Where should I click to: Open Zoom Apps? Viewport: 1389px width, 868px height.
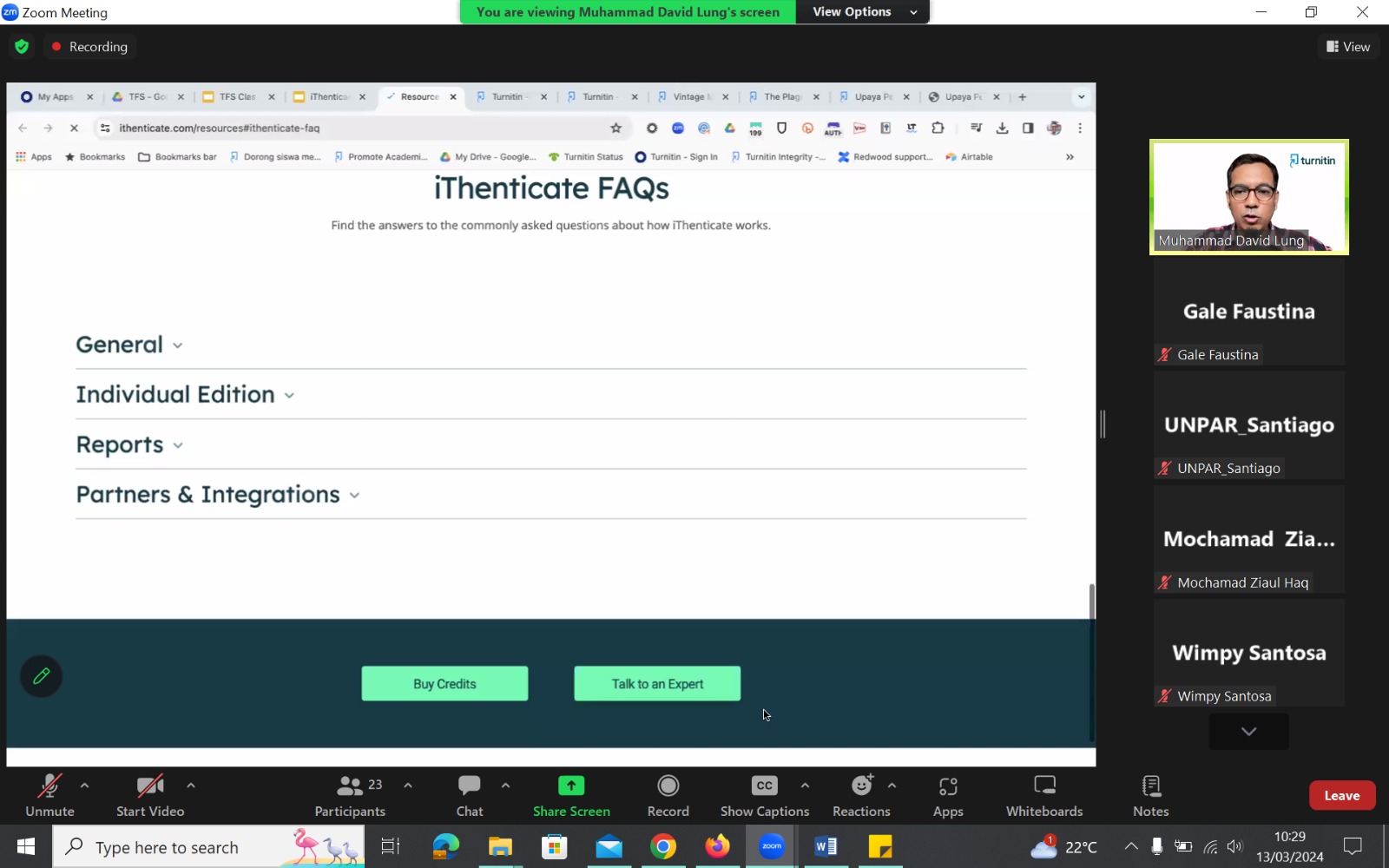948,796
